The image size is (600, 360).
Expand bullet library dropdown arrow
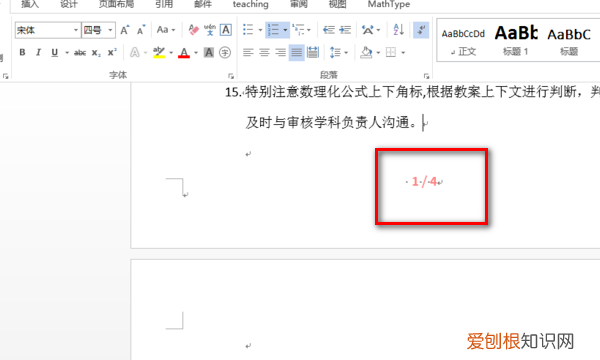pos(260,30)
